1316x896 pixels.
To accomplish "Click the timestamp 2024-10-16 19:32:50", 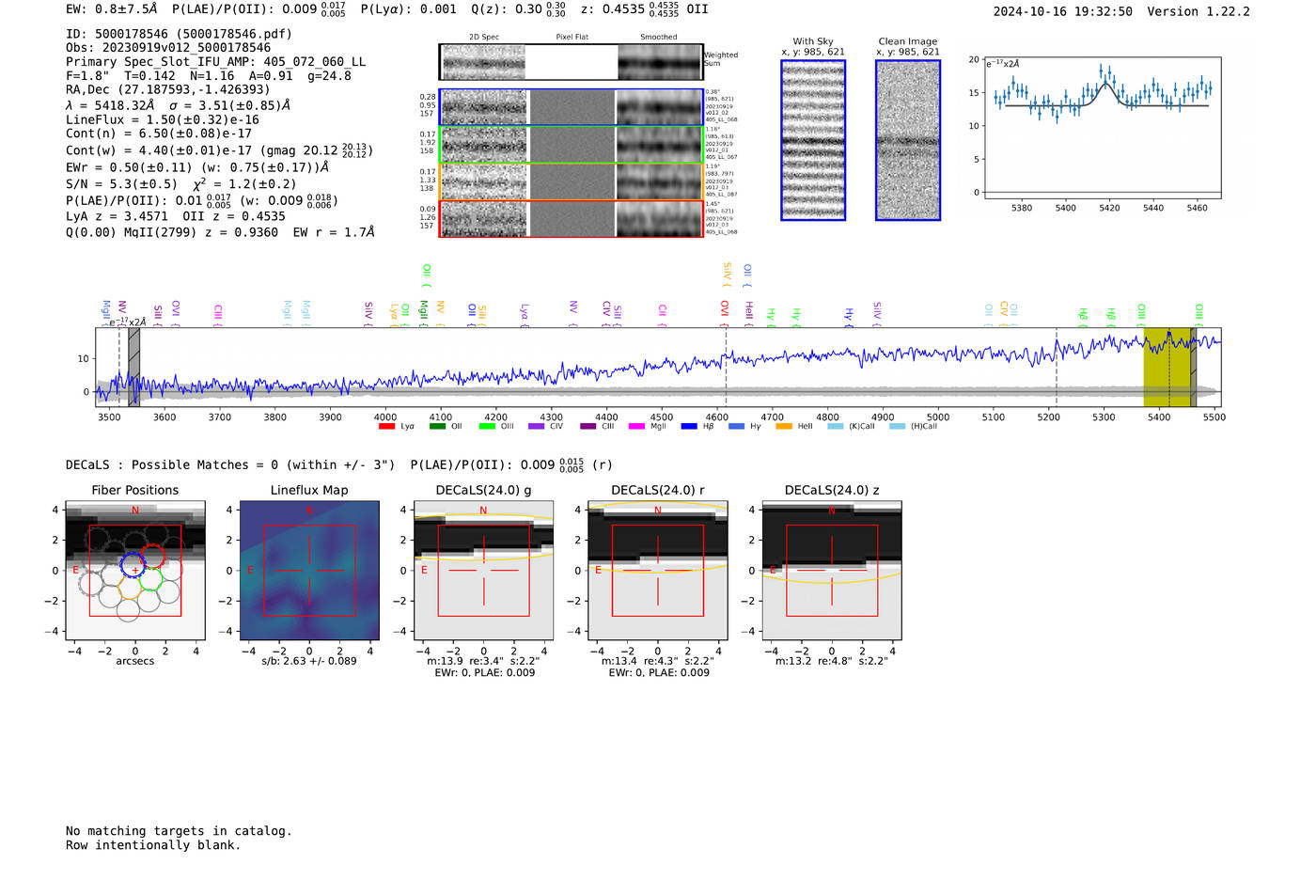I will click(x=1063, y=12).
